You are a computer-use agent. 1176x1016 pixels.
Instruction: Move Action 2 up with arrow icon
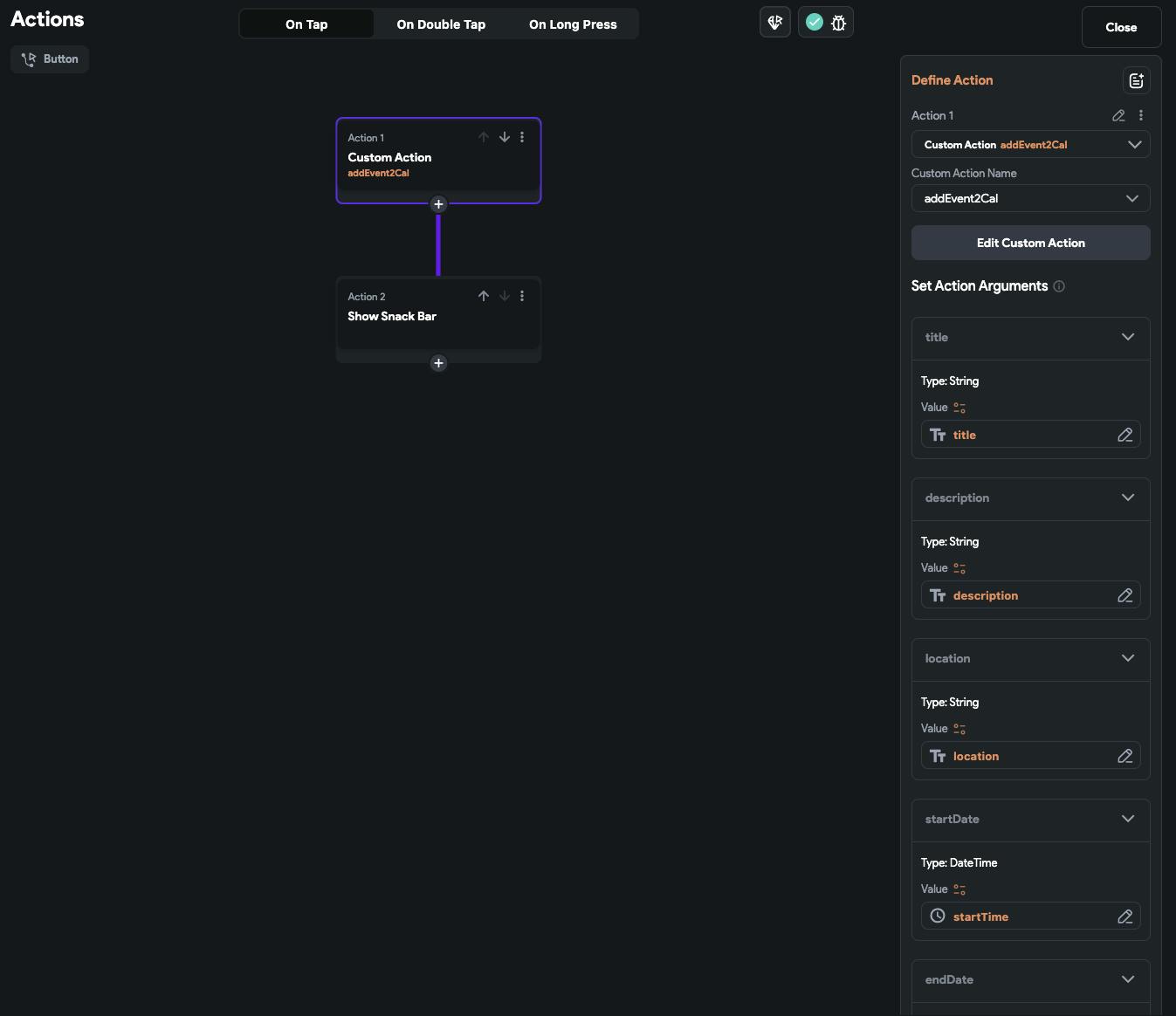coord(484,296)
